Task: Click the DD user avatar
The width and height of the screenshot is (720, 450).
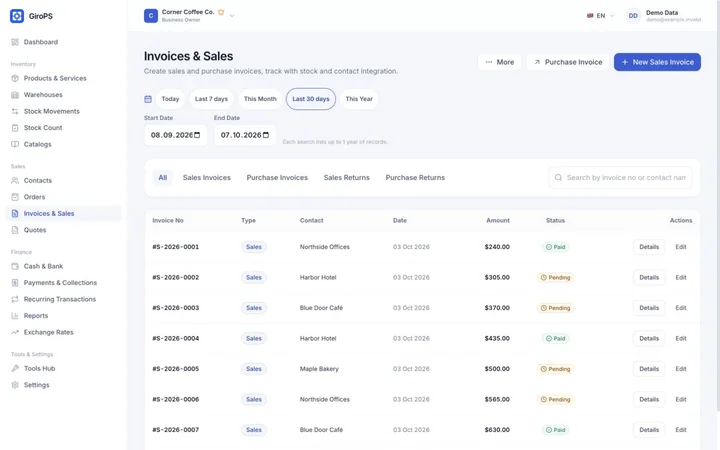Action: tap(633, 16)
